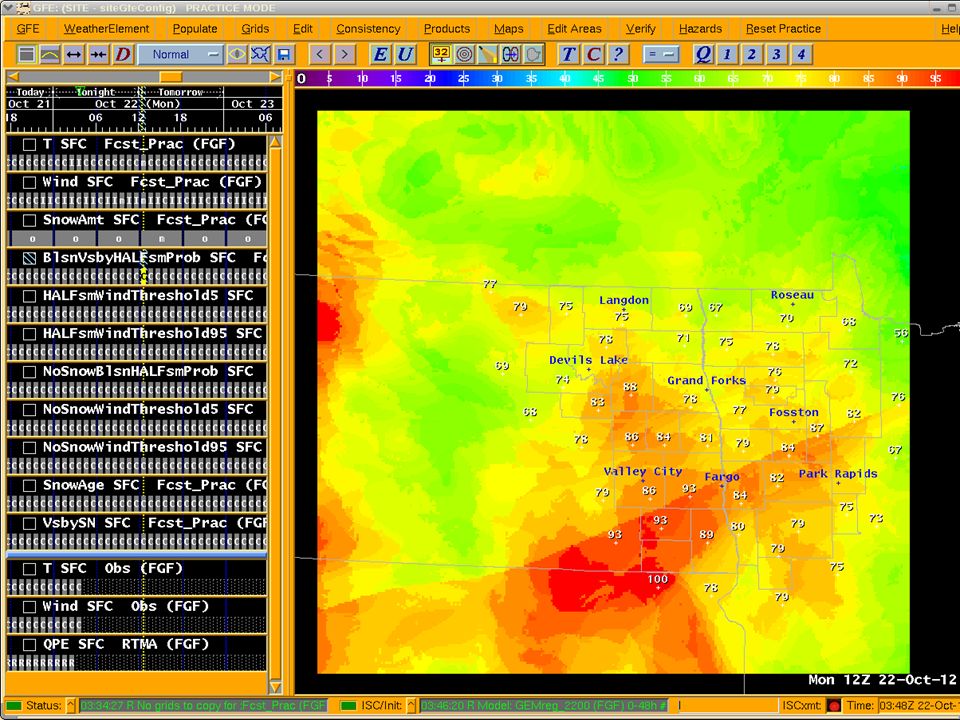Click the time scale left scroll arrow
The width and height of the screenshot is (960, 720).
pos(13,77)
